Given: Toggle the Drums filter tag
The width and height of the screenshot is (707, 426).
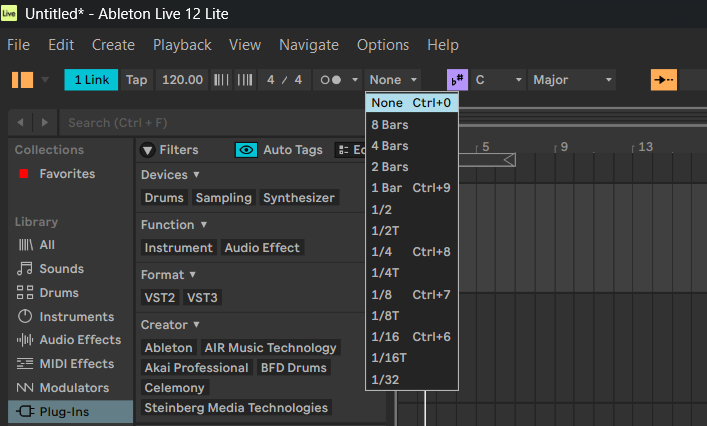Looking at the screenshot, I should pos(164,198).
